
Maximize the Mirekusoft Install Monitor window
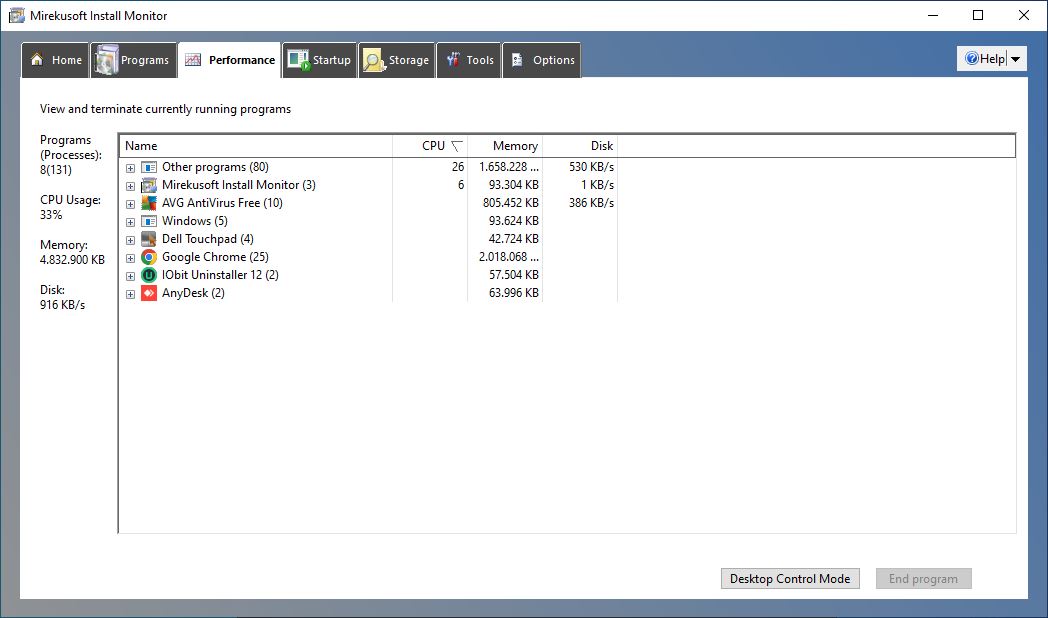pyautogui.click(x=978, y=15)
